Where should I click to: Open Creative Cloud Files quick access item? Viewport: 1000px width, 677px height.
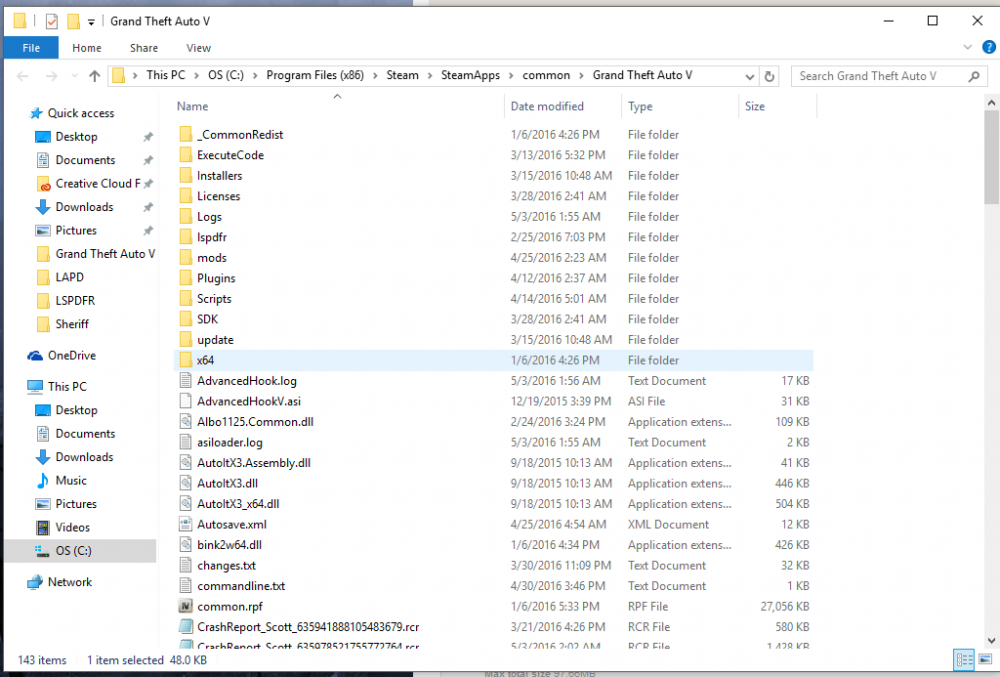click(98, 184)
